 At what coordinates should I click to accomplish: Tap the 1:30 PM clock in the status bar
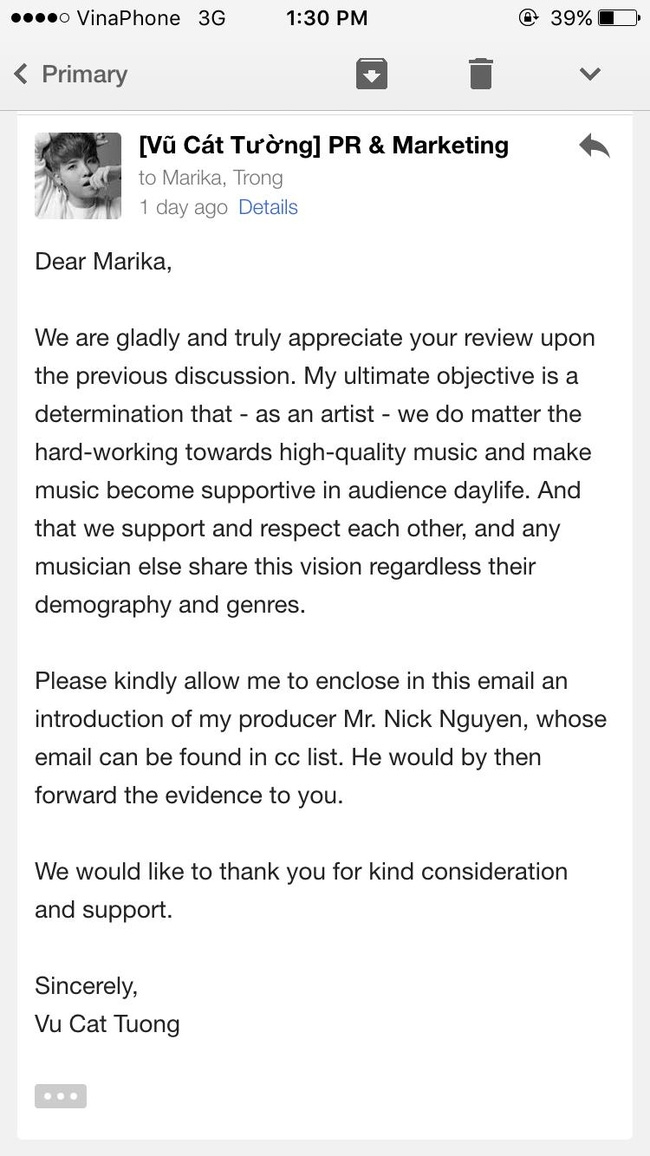point(326,18)
